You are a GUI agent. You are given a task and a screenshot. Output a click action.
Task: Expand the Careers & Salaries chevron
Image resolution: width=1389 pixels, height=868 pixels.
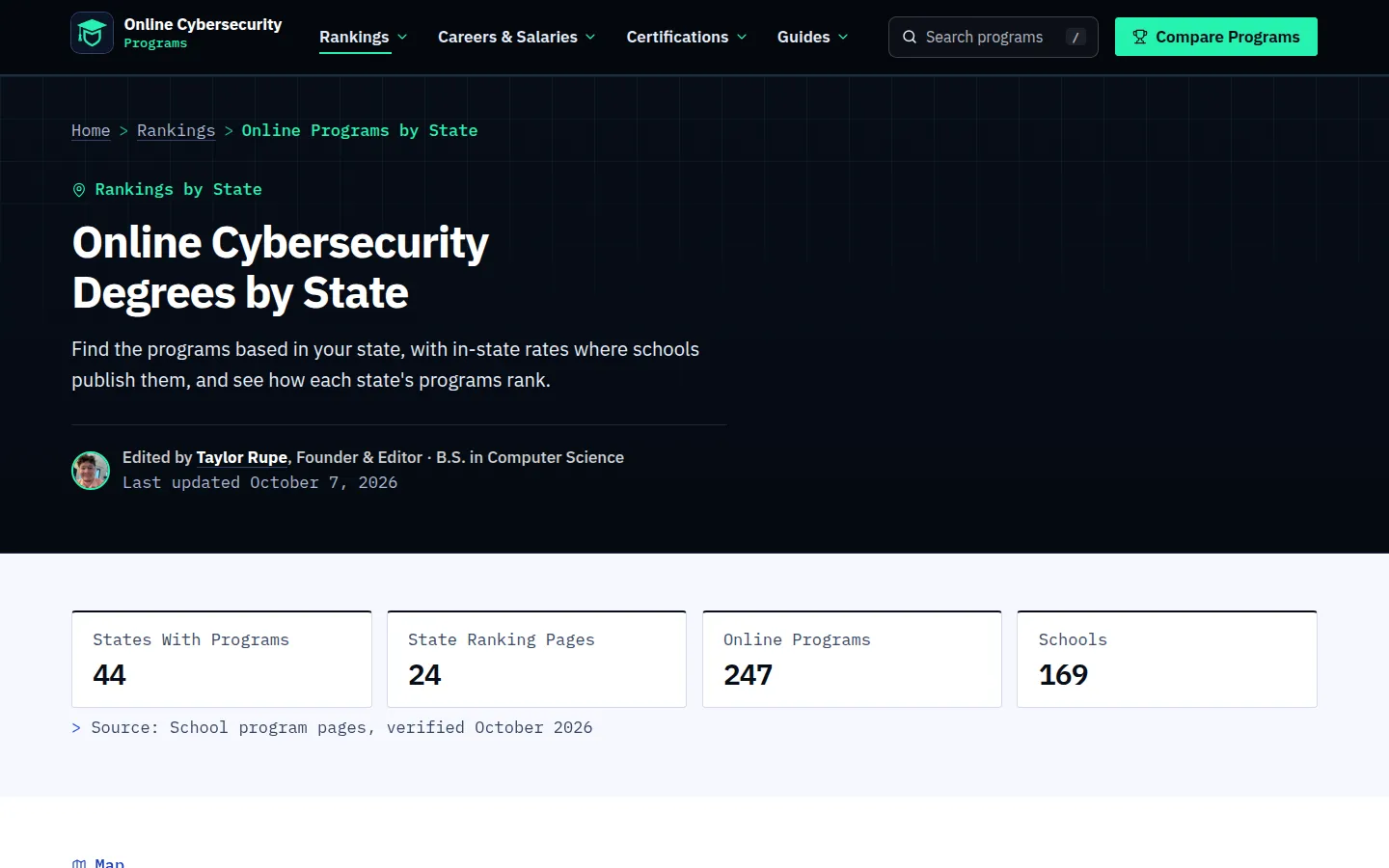click(x=590, y=37)
